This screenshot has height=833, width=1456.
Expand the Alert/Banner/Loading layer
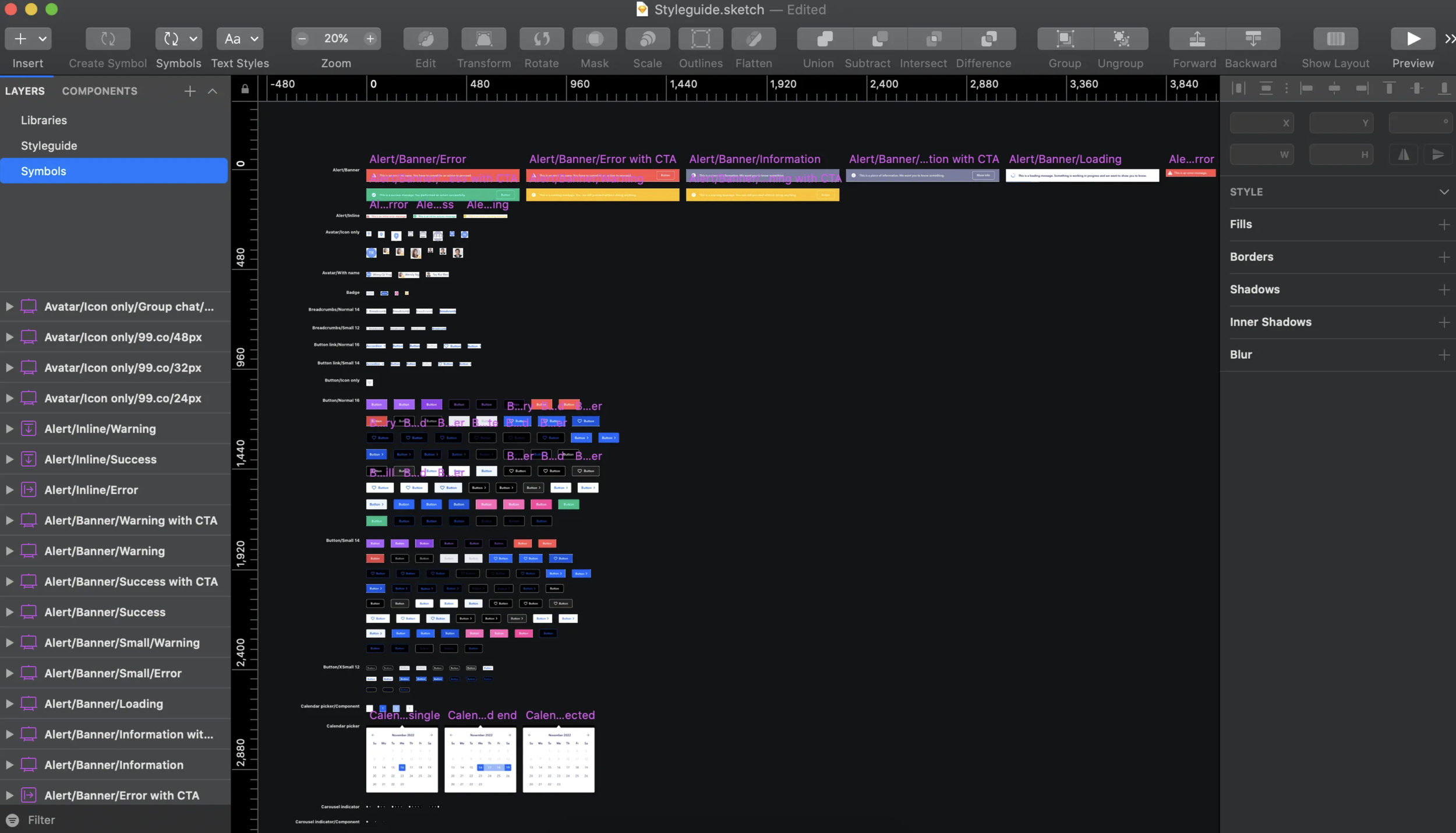click(x=9, y=704)
